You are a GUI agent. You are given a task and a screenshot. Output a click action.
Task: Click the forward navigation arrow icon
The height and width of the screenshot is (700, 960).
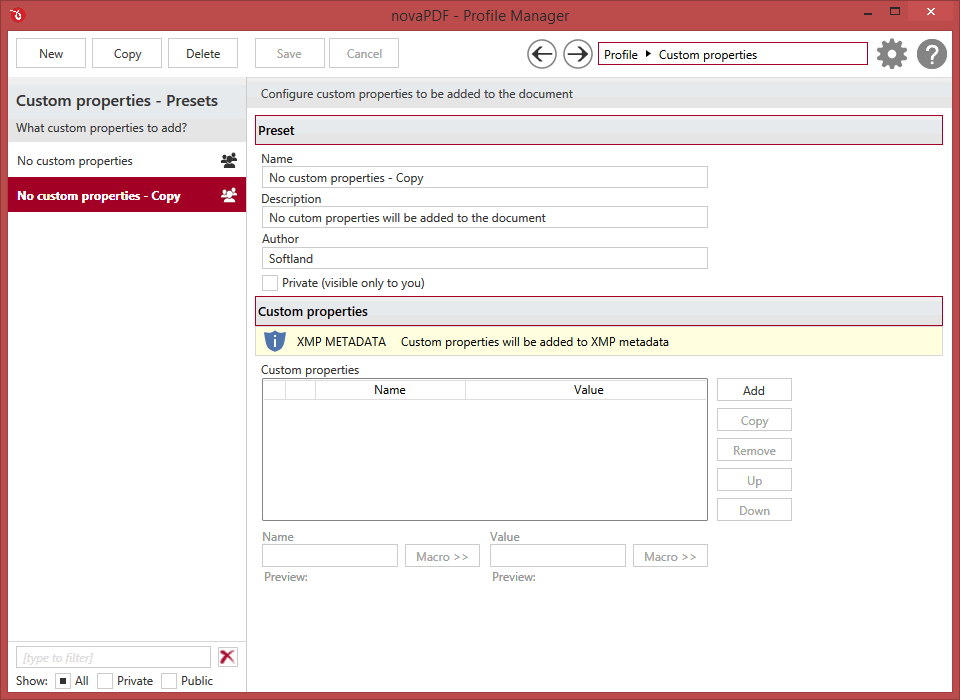coord(577,55)
